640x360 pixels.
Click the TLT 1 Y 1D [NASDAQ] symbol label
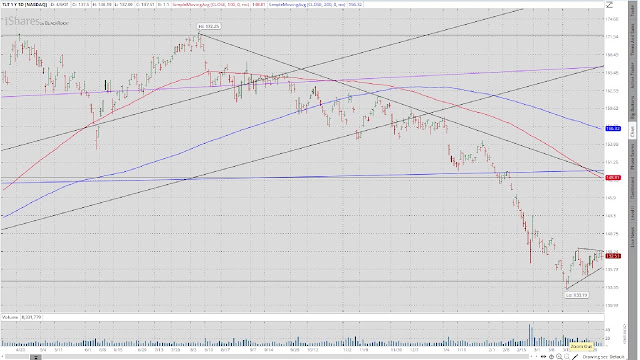[24, 4]
